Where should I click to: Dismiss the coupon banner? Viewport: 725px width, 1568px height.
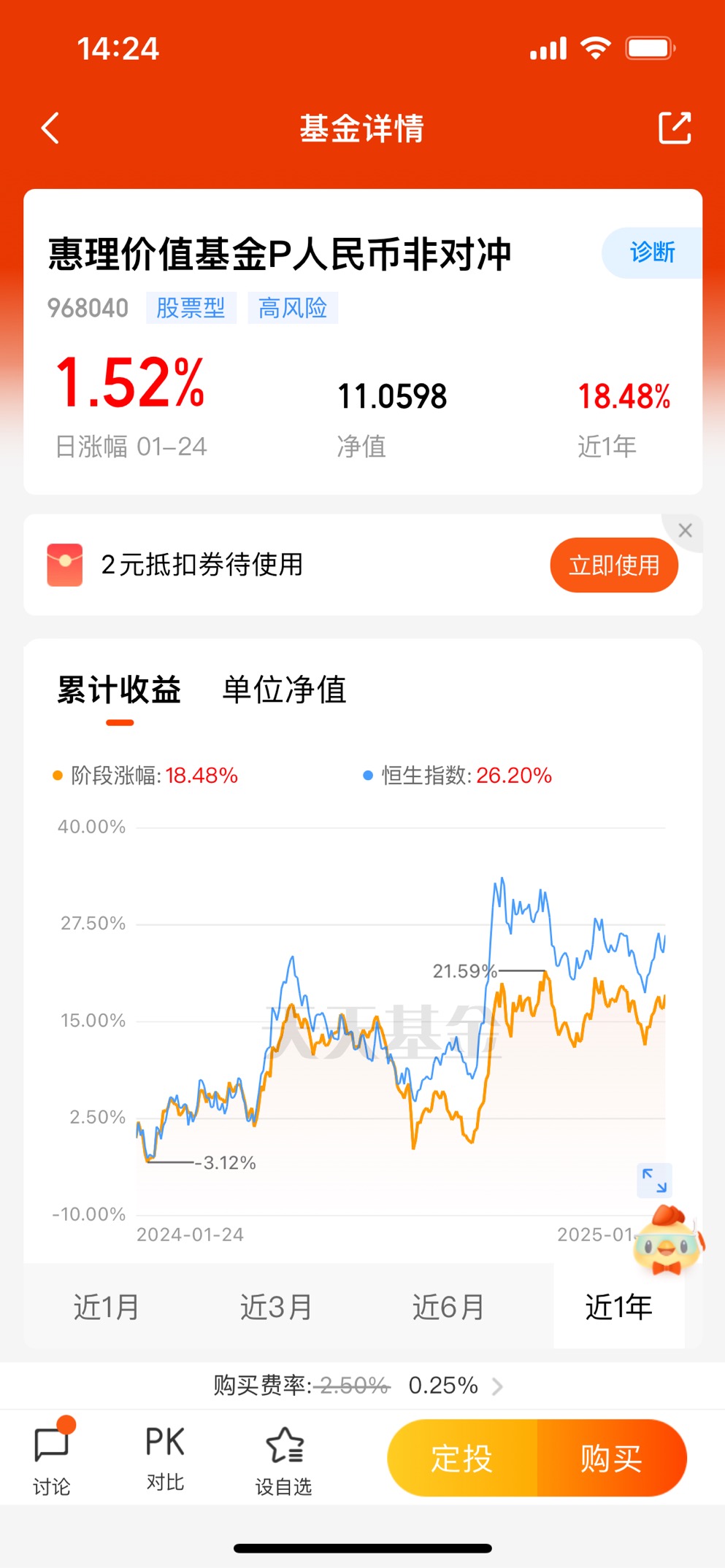(685, 530)
